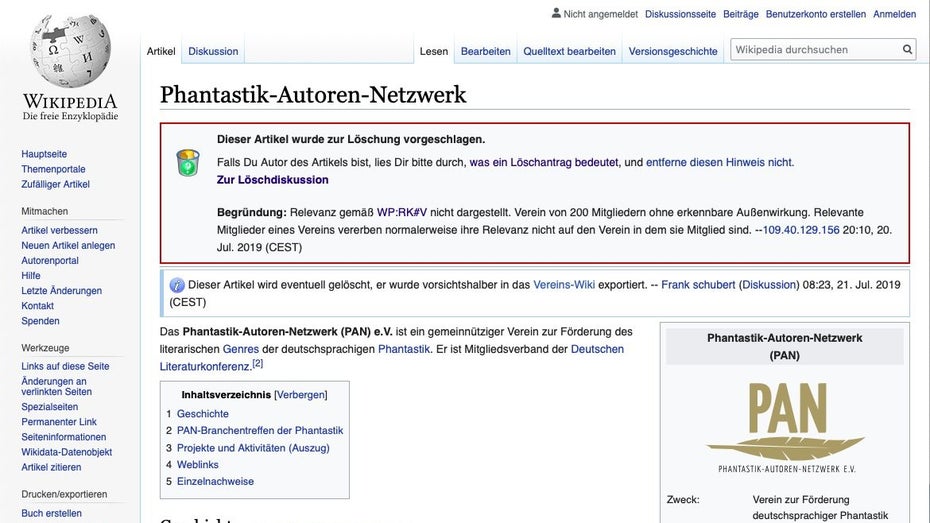Open 'entferne diesen Hinweis nicht' link
The height and width of the screenshot is (523, 930).
click(x=719, y=162)
